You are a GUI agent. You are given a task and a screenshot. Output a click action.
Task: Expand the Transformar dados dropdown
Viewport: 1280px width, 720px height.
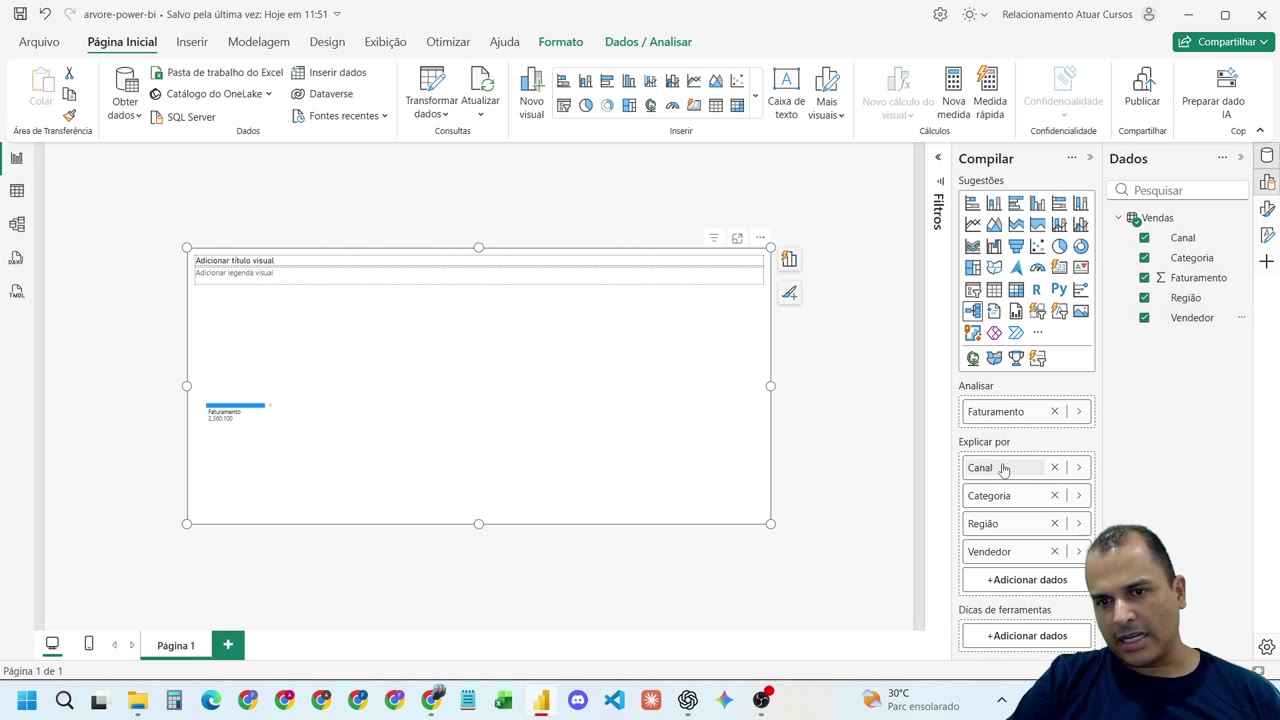pyautogui.click(x=432, y=108)
